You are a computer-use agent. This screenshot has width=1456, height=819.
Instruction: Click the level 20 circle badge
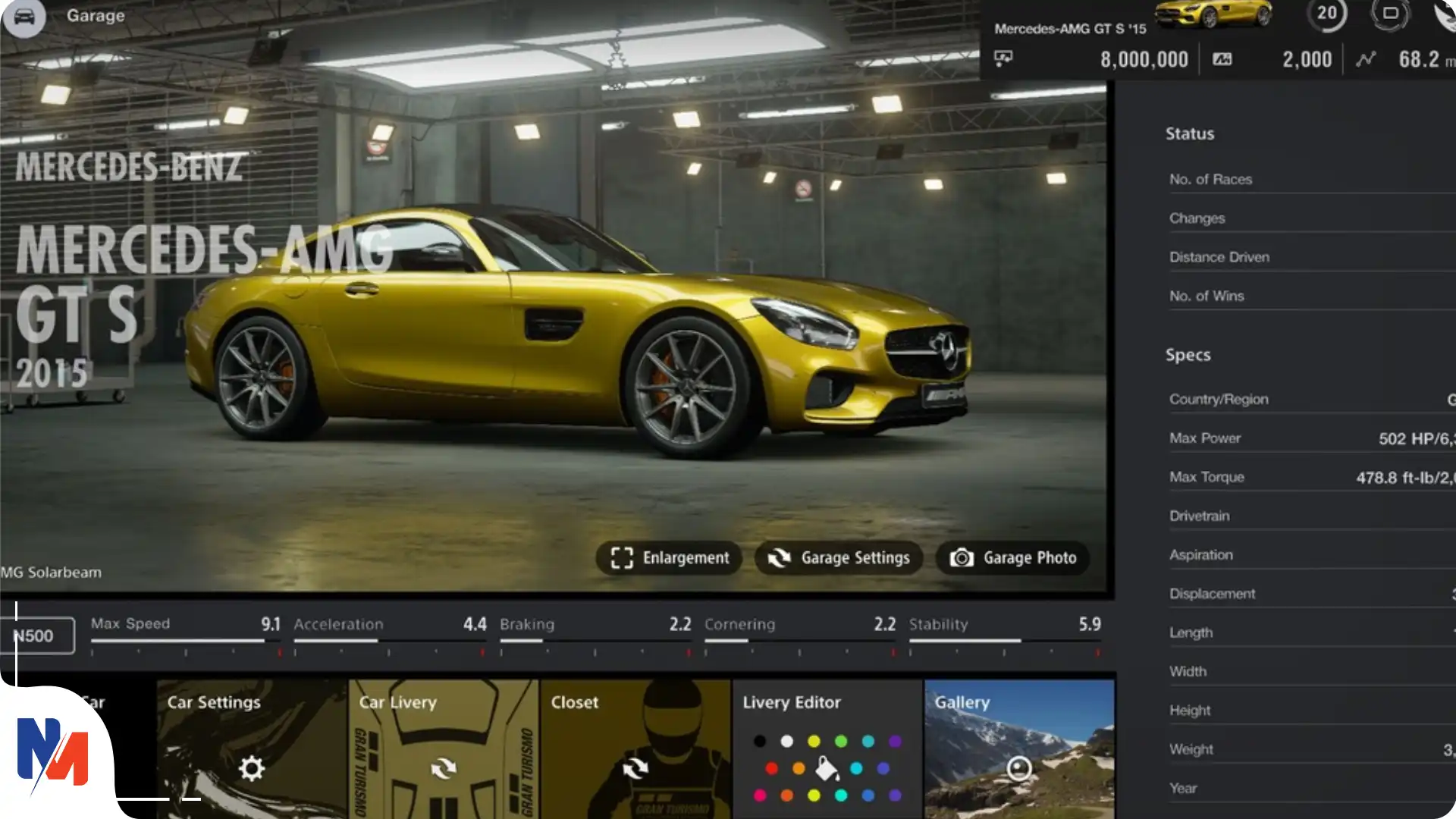click(1327, 14)
